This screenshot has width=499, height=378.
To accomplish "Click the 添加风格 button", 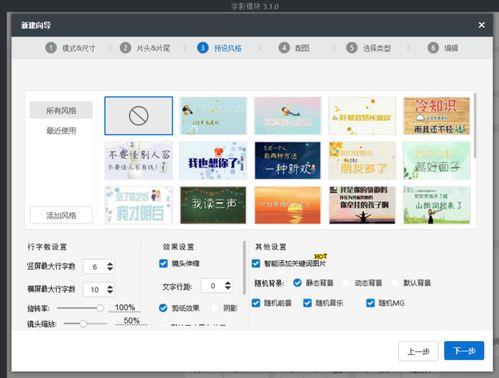I will click(61, 215).
